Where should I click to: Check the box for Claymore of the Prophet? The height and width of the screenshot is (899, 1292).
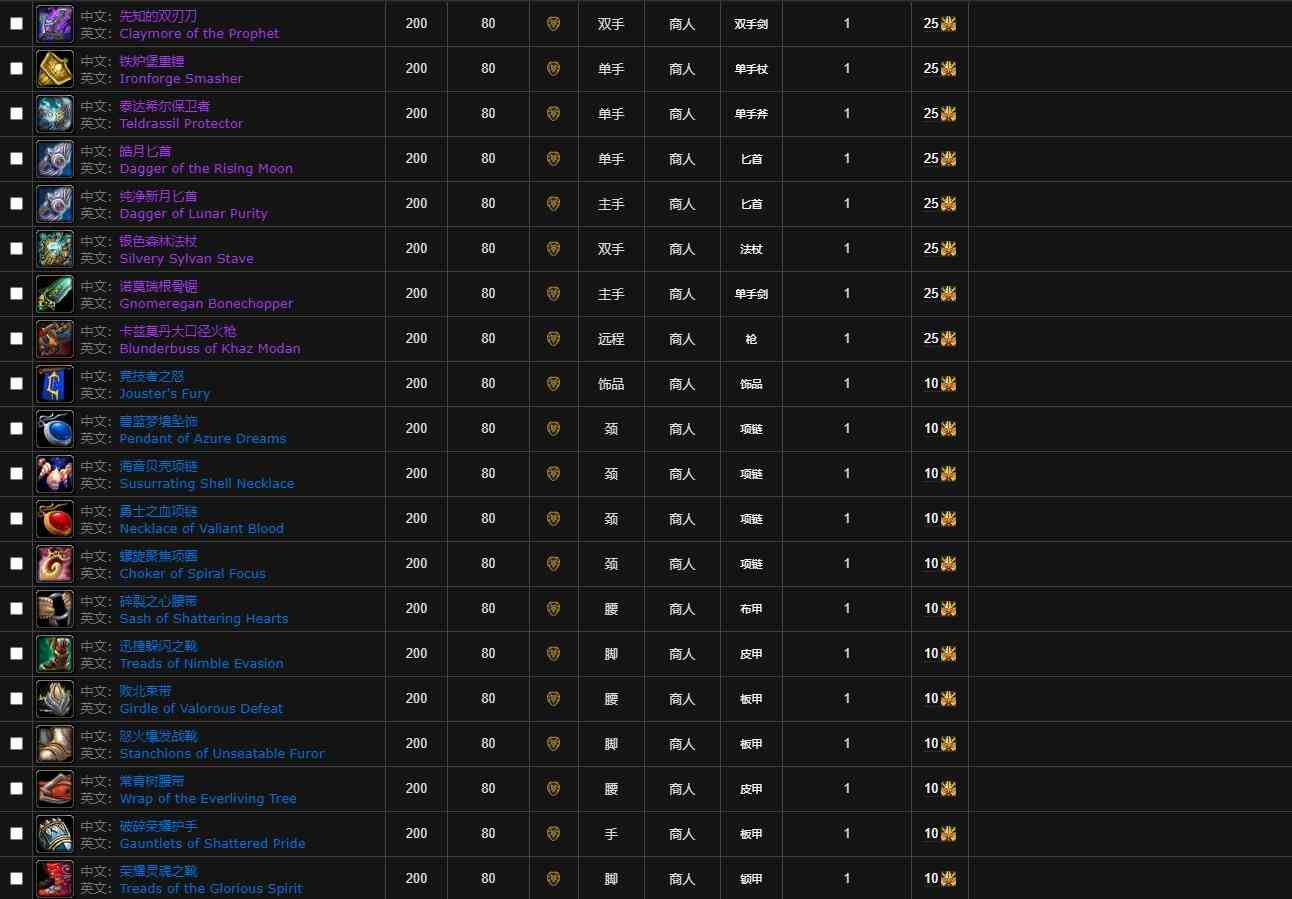click(x=16, y=24)
